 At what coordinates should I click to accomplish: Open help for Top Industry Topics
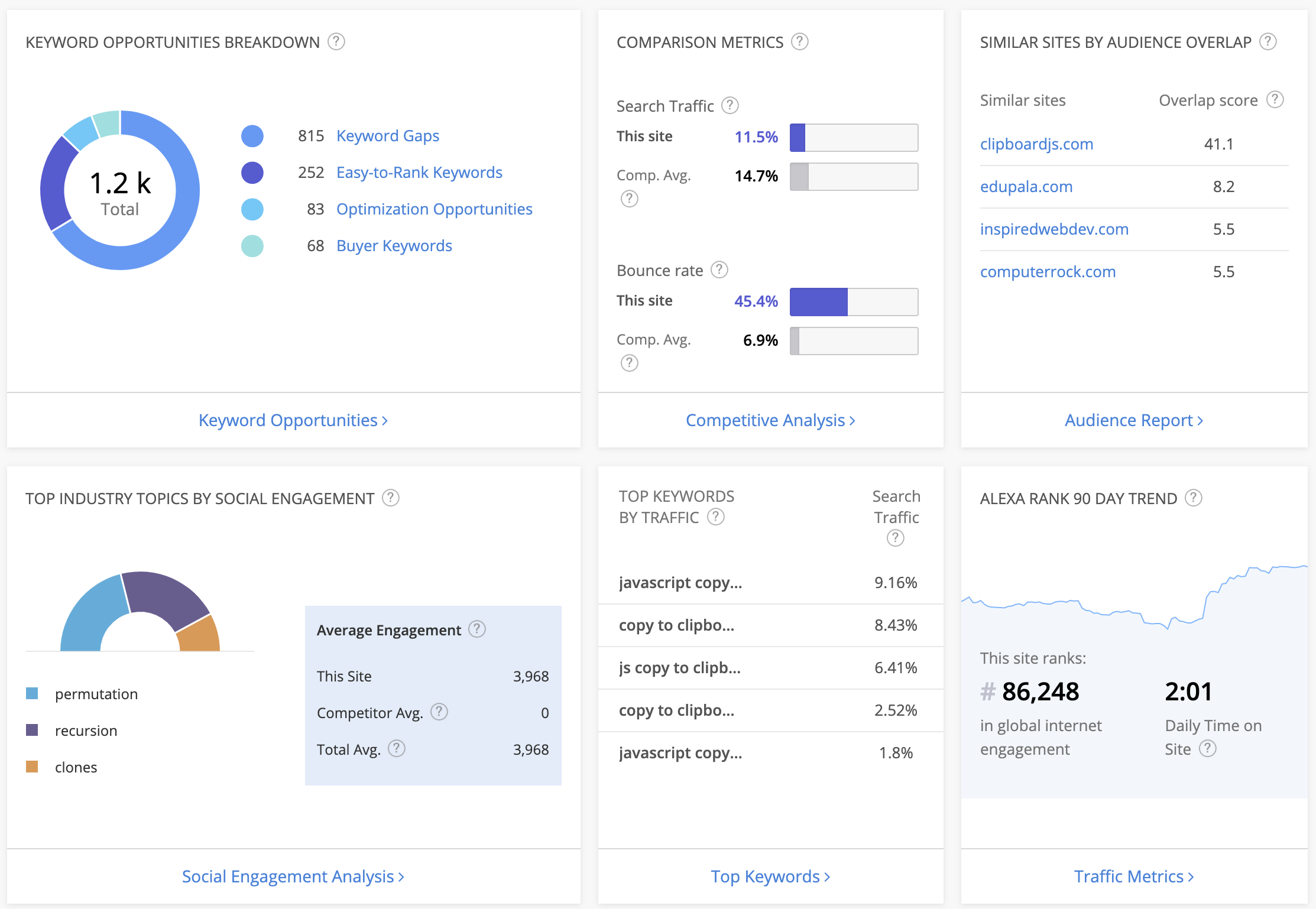(x=390, y=498)
